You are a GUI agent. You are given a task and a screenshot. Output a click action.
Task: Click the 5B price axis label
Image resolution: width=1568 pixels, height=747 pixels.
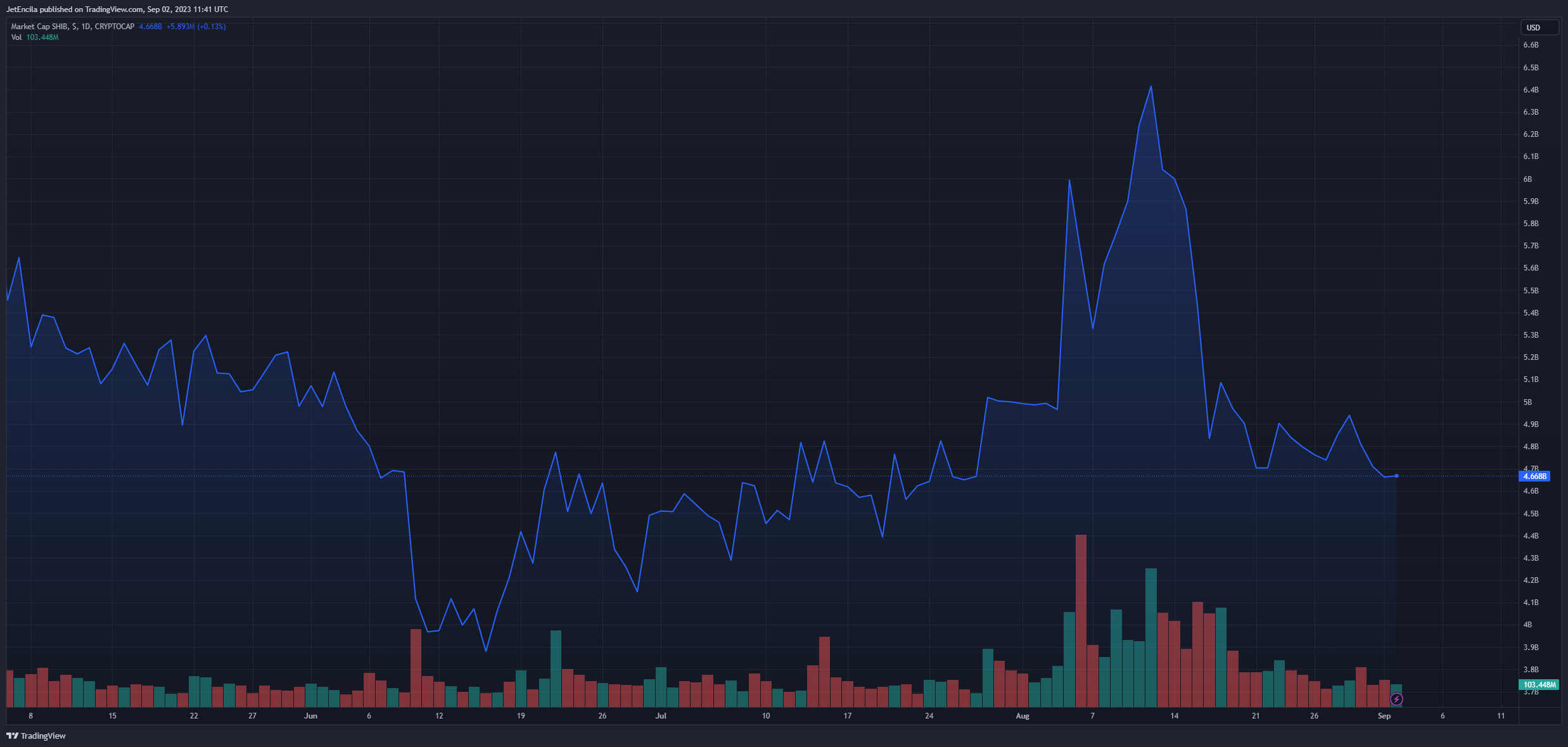tap(1527, 402)
